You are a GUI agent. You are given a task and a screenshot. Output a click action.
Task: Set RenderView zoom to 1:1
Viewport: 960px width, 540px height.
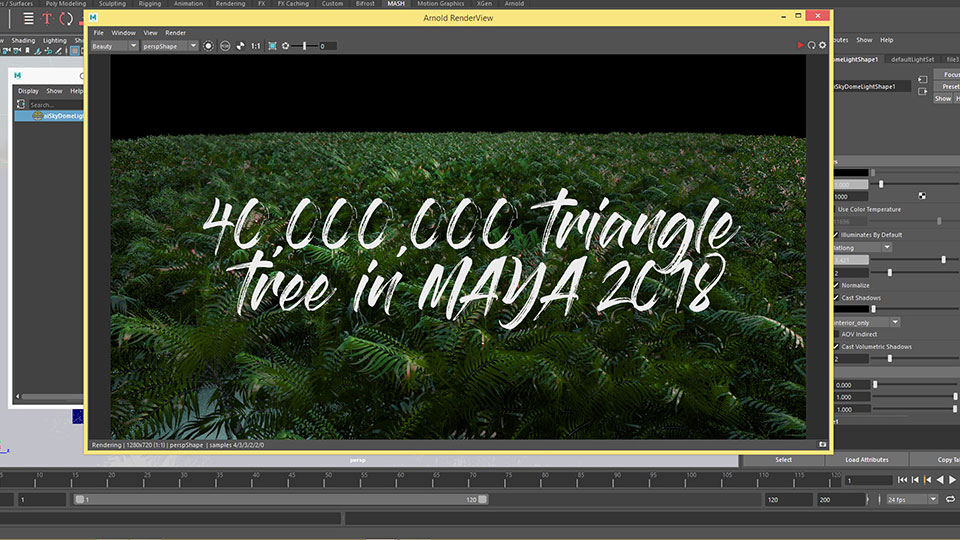pos(255,46)
